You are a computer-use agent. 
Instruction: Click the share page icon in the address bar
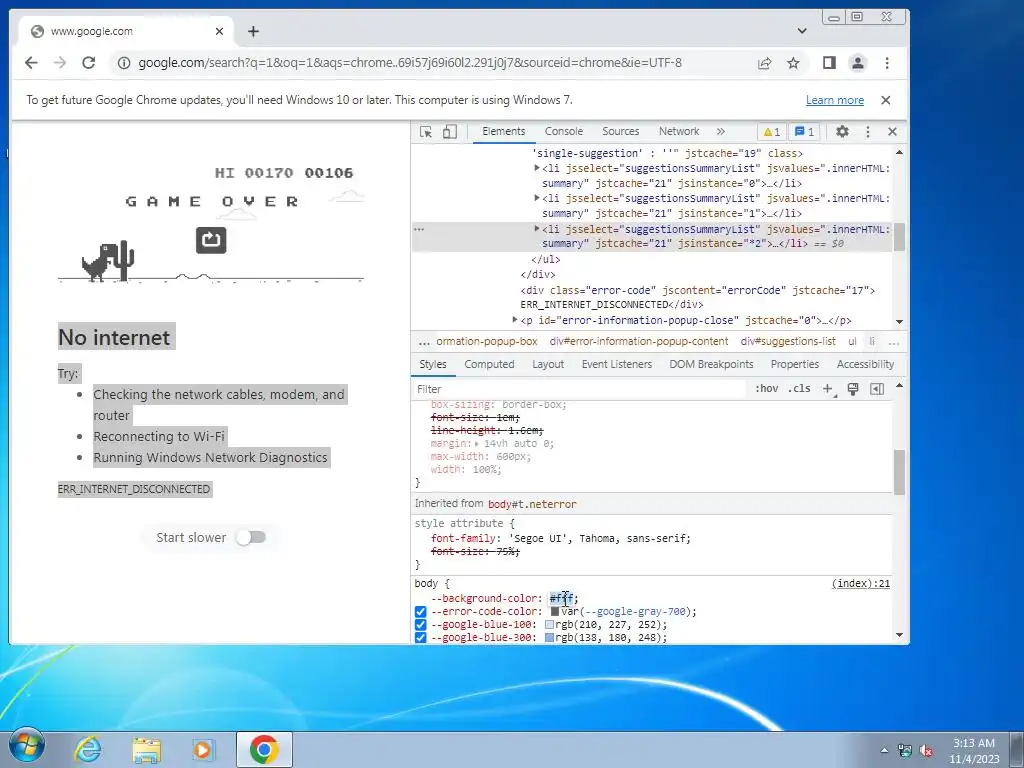coord(764,63)
